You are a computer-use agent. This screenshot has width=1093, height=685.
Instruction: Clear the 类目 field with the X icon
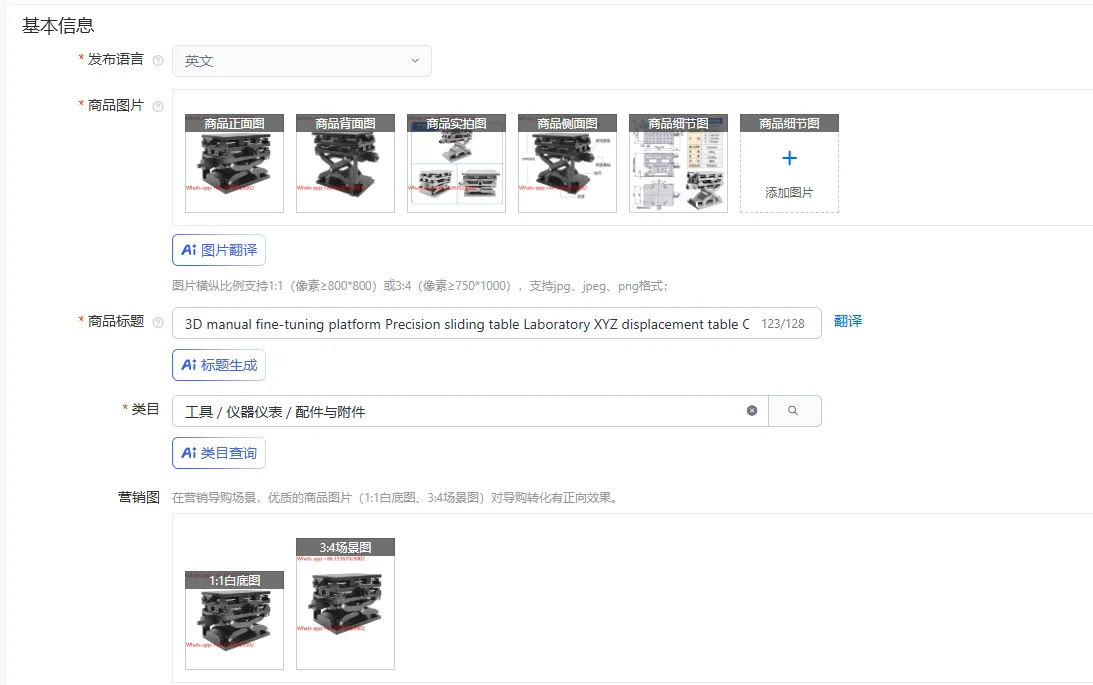pos(752,411)
